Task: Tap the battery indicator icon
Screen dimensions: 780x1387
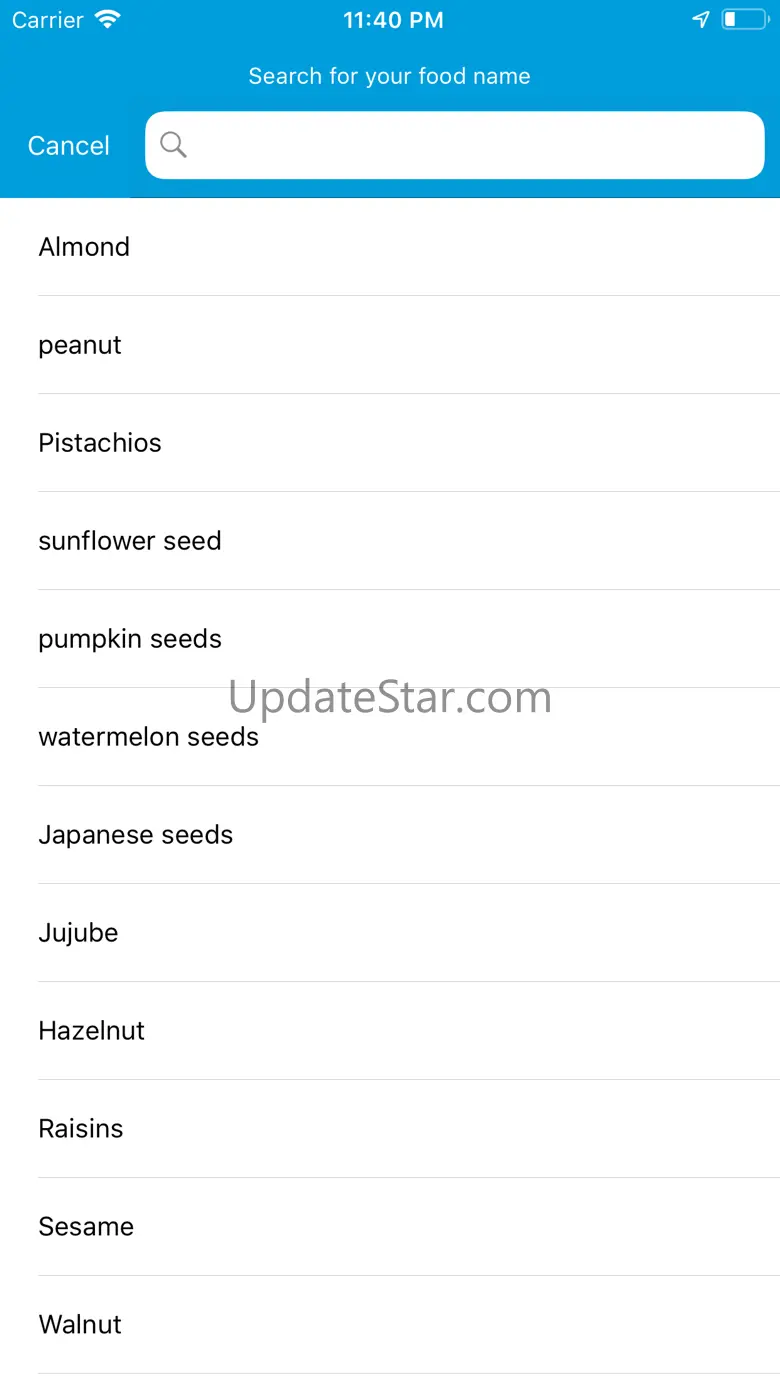Action: pos(744,20)
